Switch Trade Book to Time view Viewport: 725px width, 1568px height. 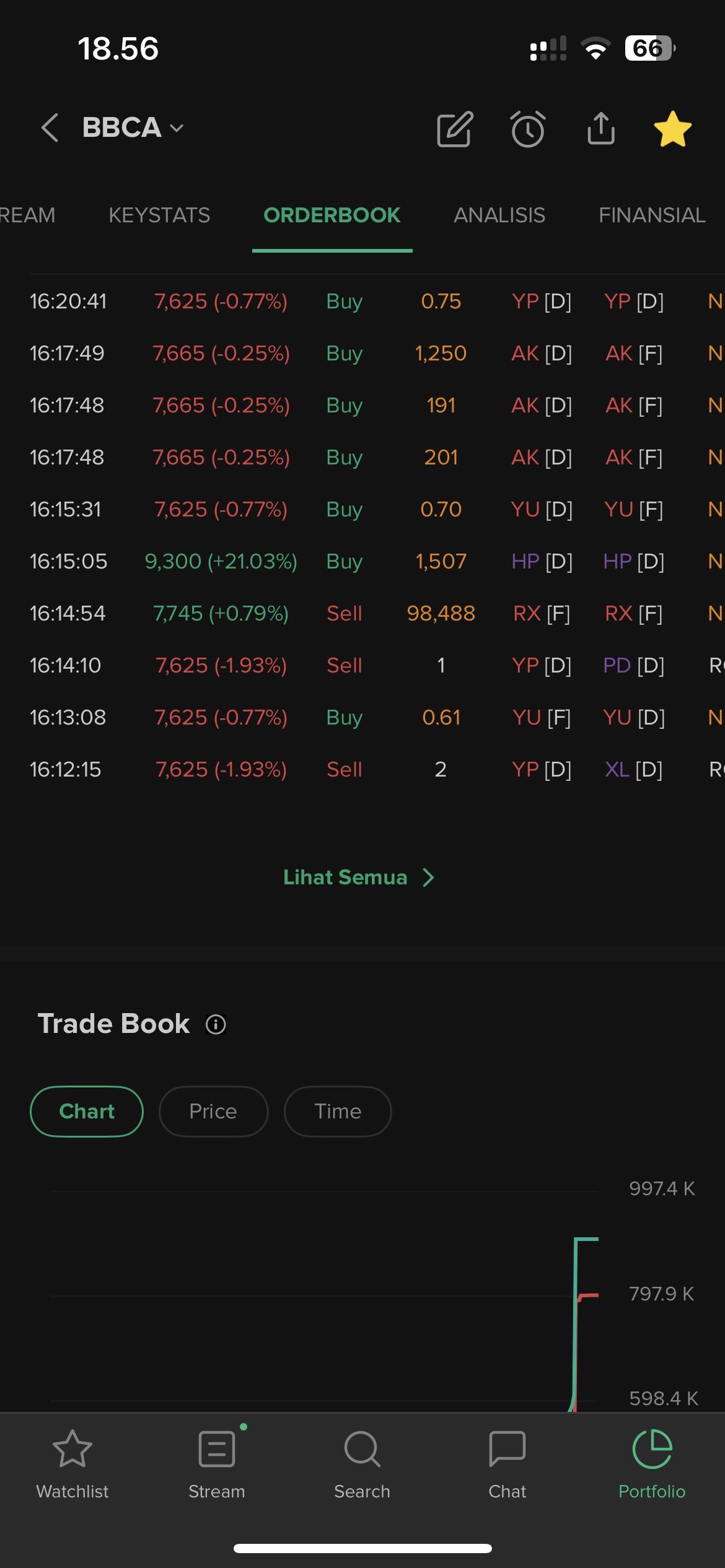[x=338, y=1112]
